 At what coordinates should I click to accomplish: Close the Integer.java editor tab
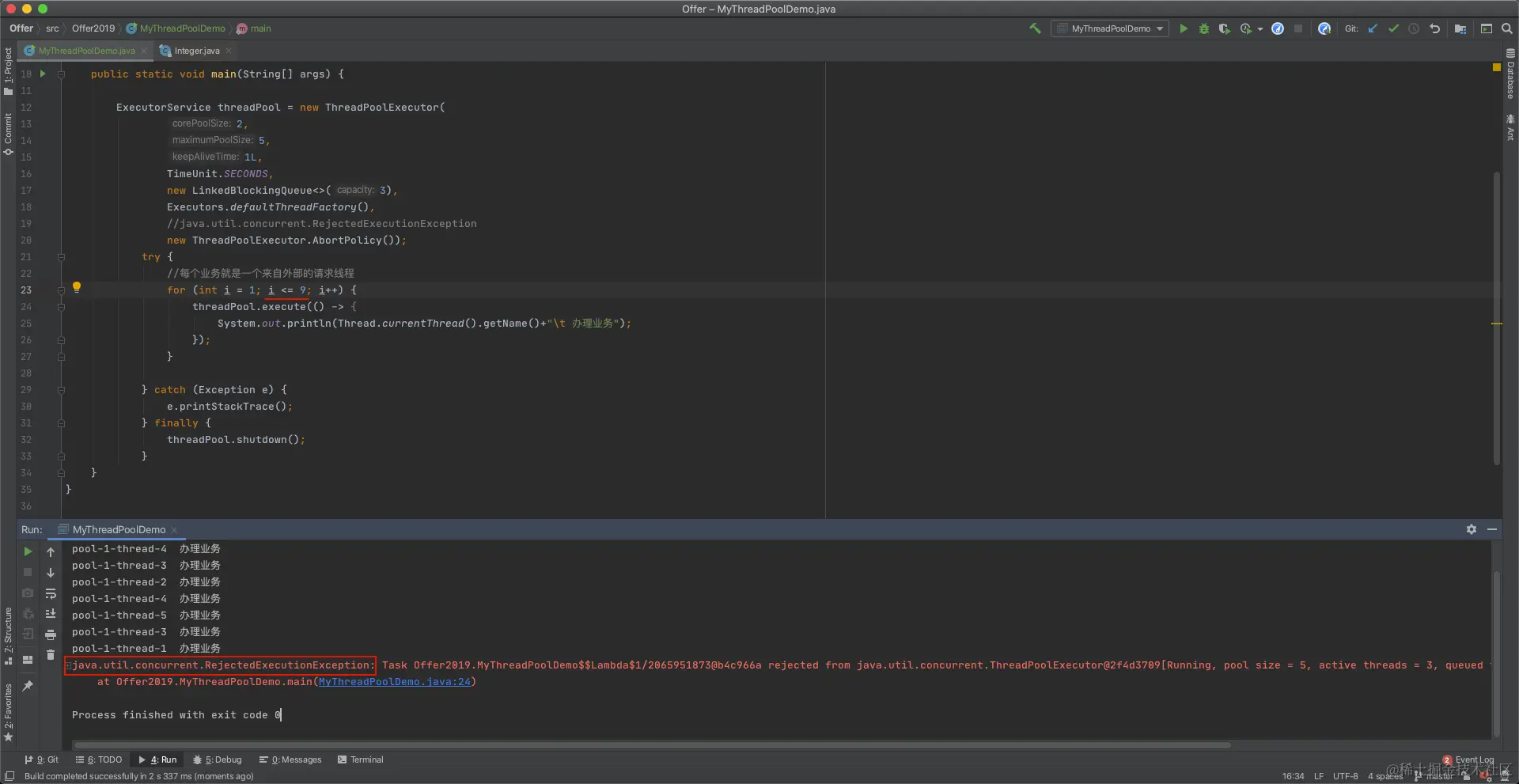[229, 51]
